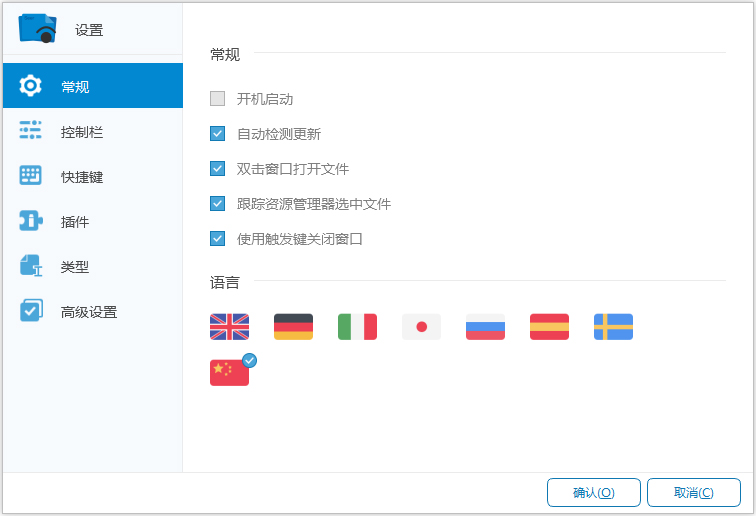Toggle 双击窗口打开文件 checkbox
Image resolution: width=756 pixels, height=516 pixels.
pyautogui.click(x=218, y=169)
